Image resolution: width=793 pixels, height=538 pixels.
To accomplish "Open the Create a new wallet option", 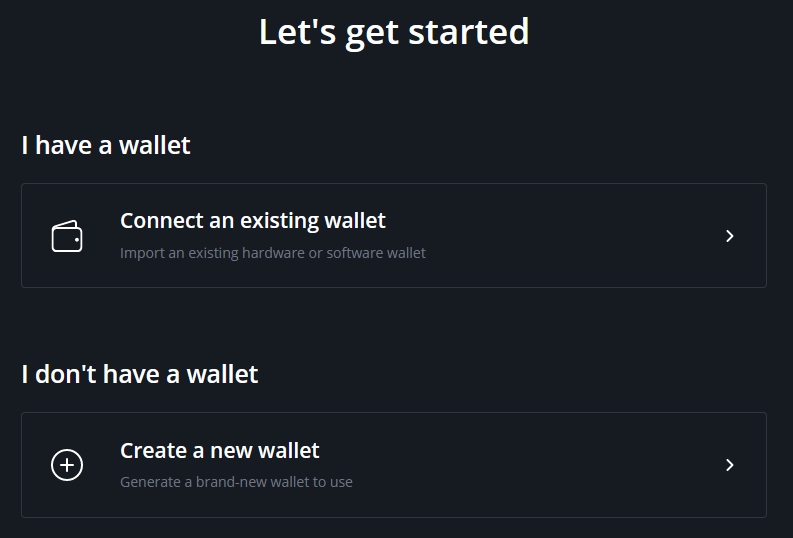I will [393, 465].
